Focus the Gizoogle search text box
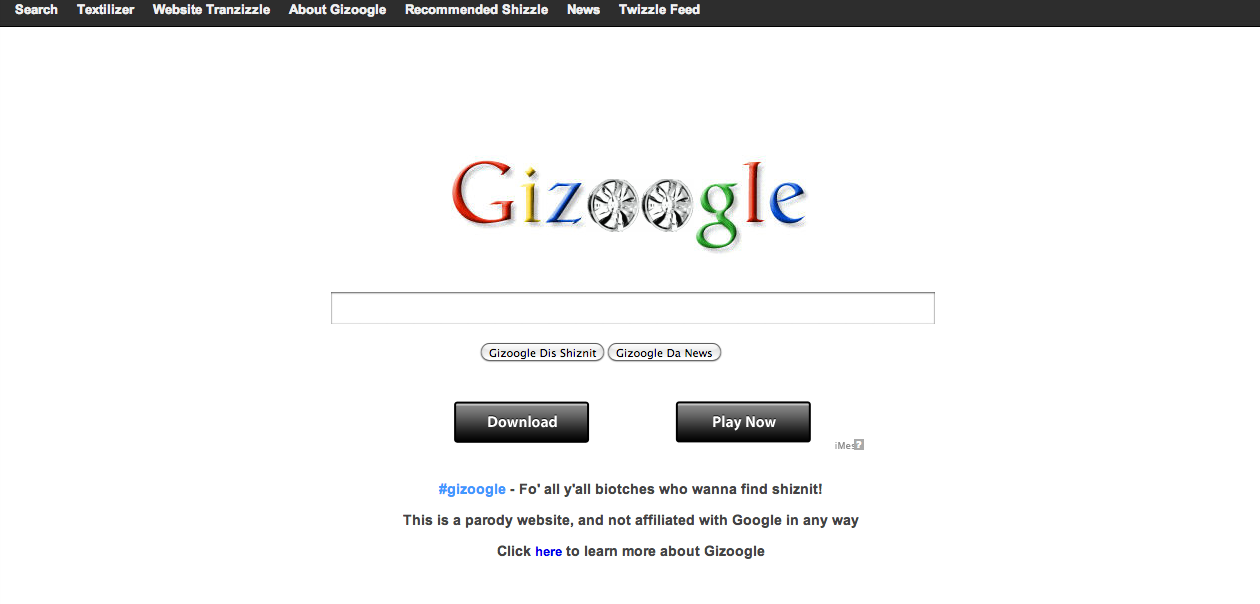 coord(633,308)
